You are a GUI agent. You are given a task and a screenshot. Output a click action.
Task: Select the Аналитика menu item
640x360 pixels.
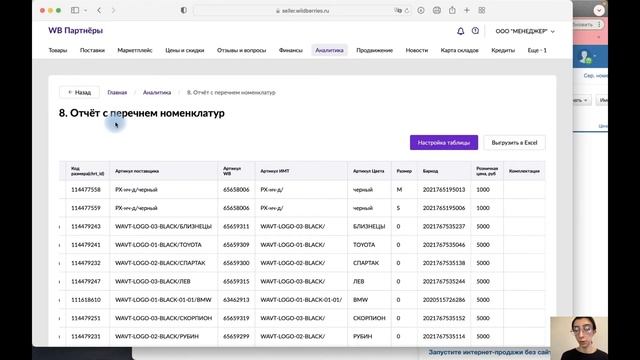point(329,50)
